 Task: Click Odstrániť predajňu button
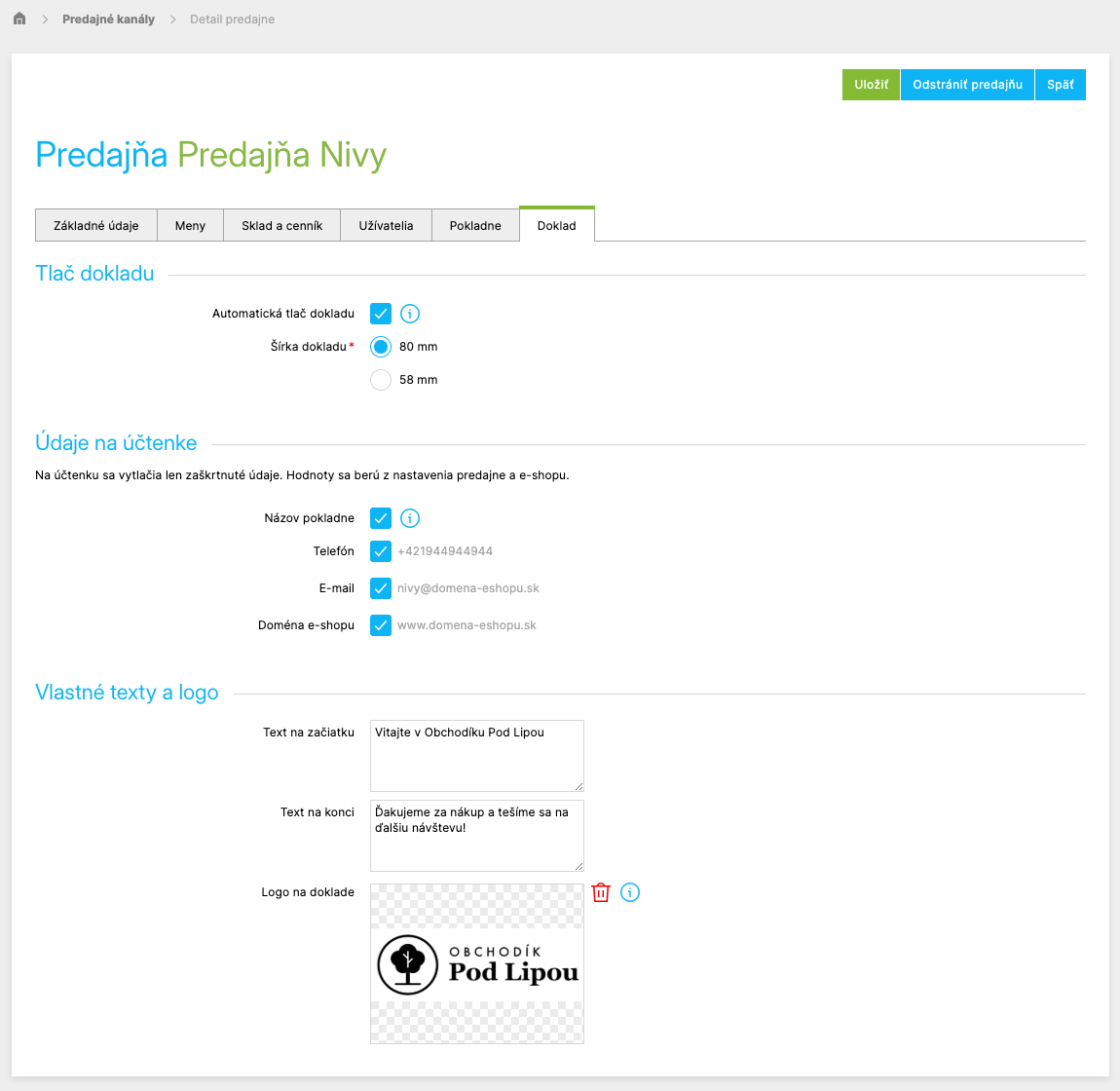coord(967,85)
